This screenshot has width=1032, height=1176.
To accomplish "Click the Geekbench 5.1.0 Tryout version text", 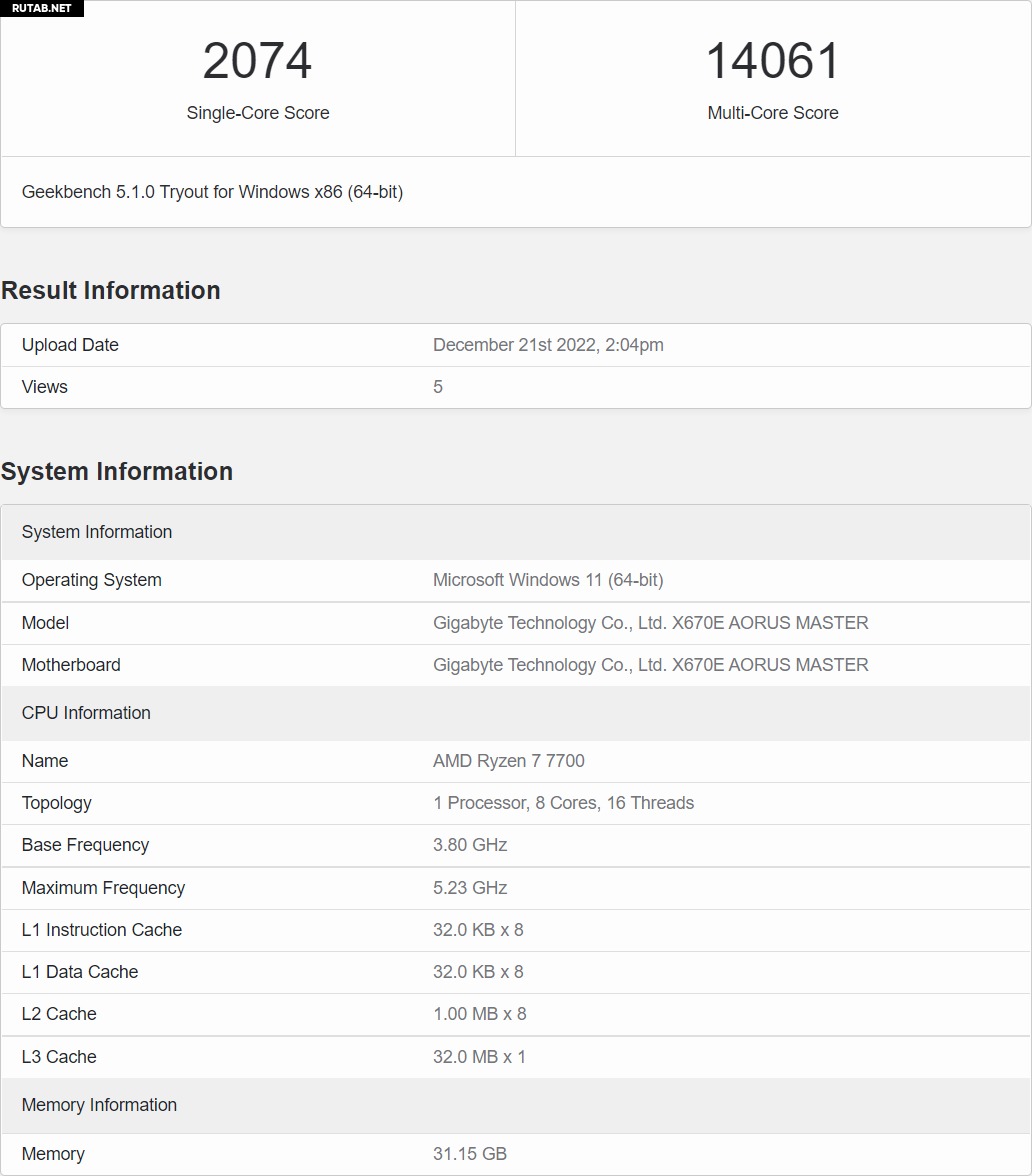I will [x=212, y=192].
